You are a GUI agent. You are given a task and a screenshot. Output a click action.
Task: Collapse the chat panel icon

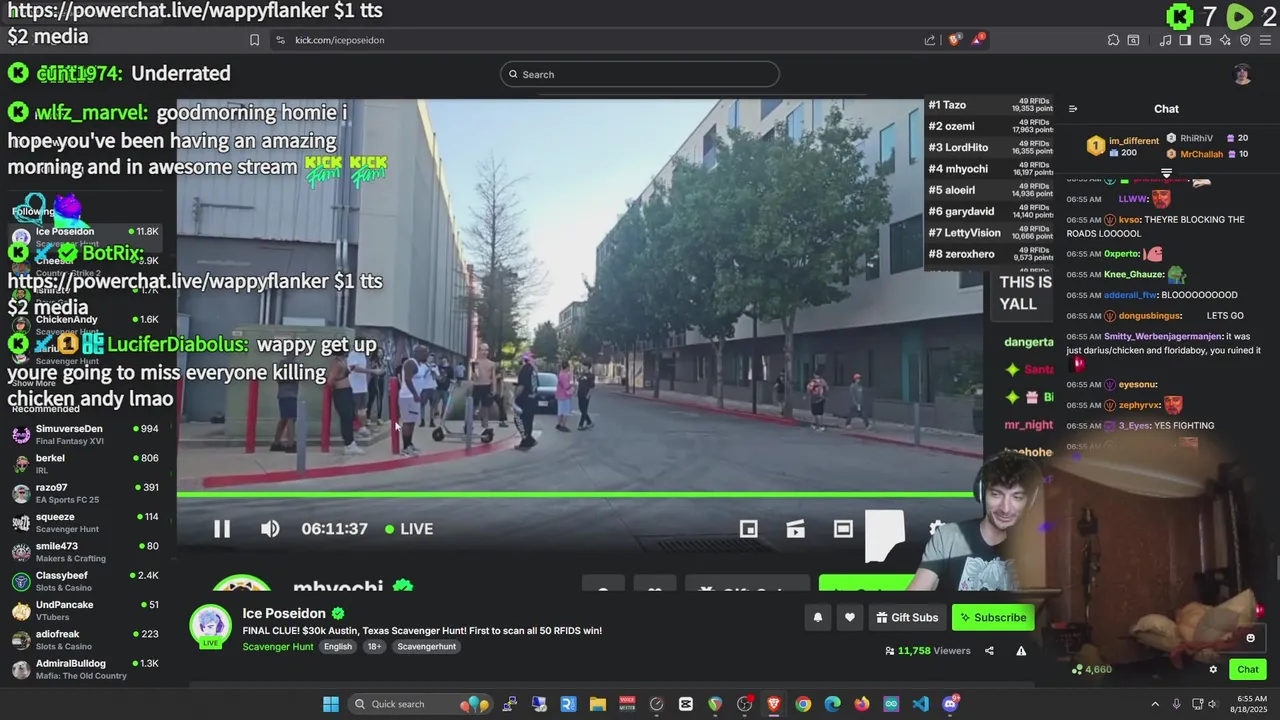(1073, 109)
